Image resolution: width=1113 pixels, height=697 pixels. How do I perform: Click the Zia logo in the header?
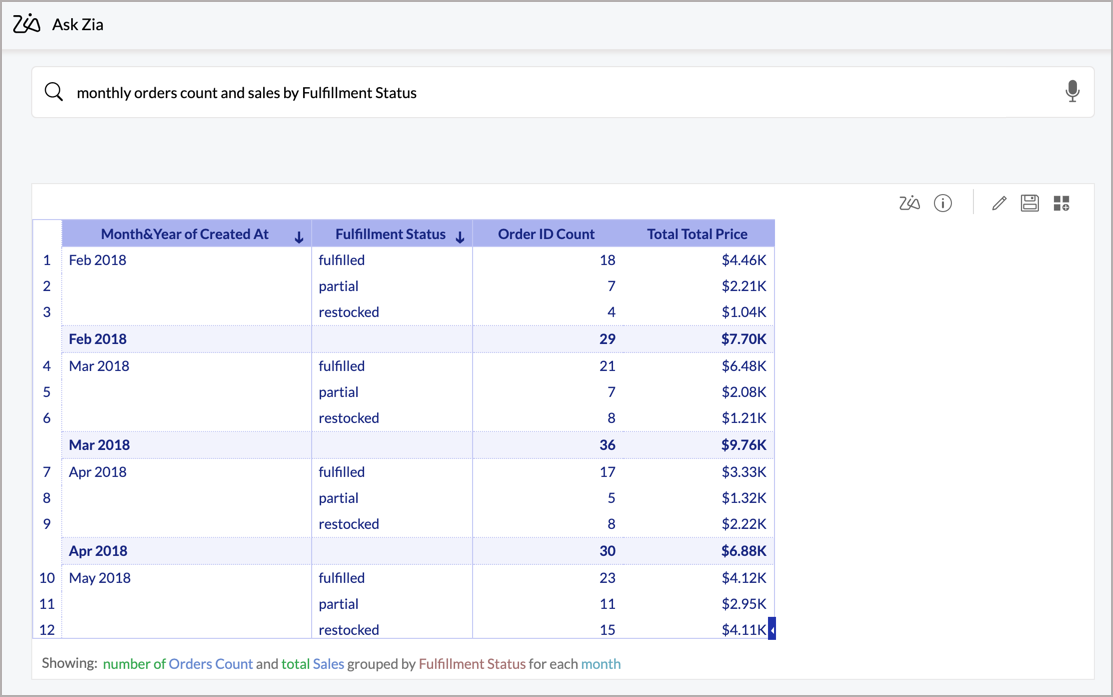click(27, 24)
